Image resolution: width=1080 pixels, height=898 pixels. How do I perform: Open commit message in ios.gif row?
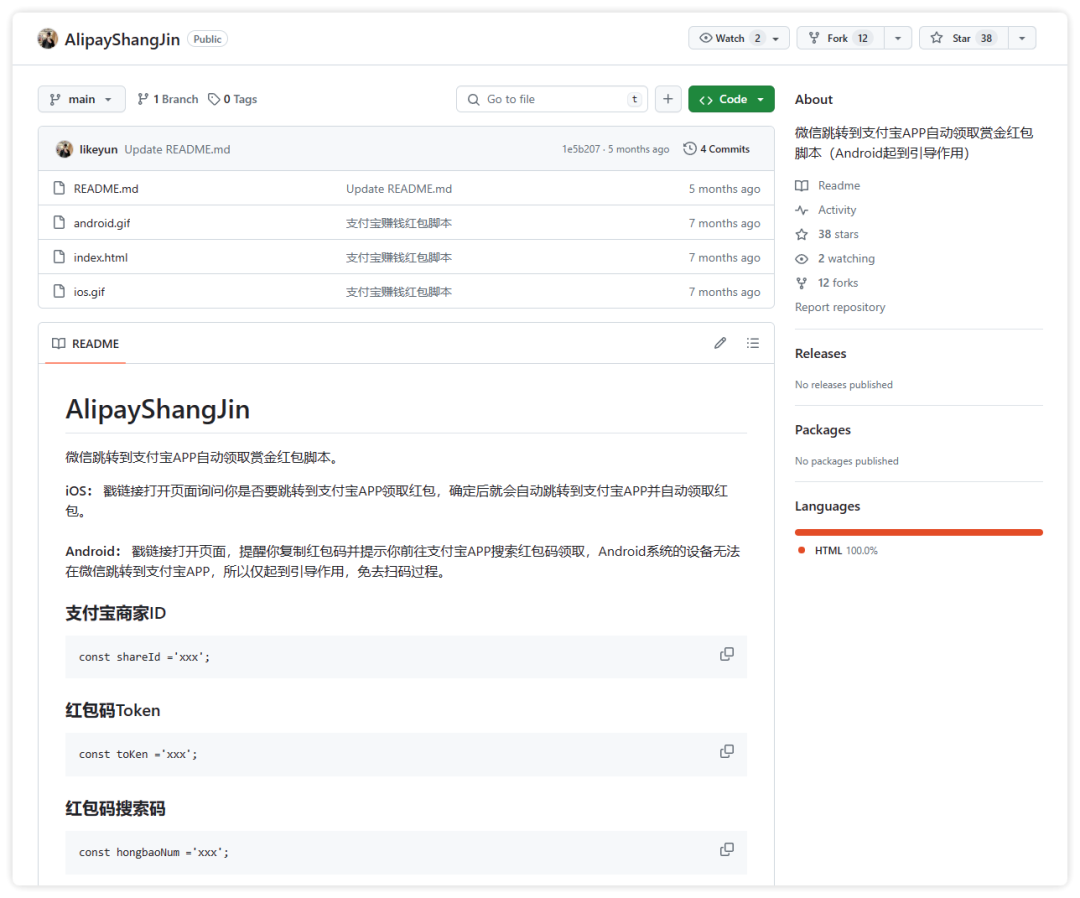[x=399, y=292]
